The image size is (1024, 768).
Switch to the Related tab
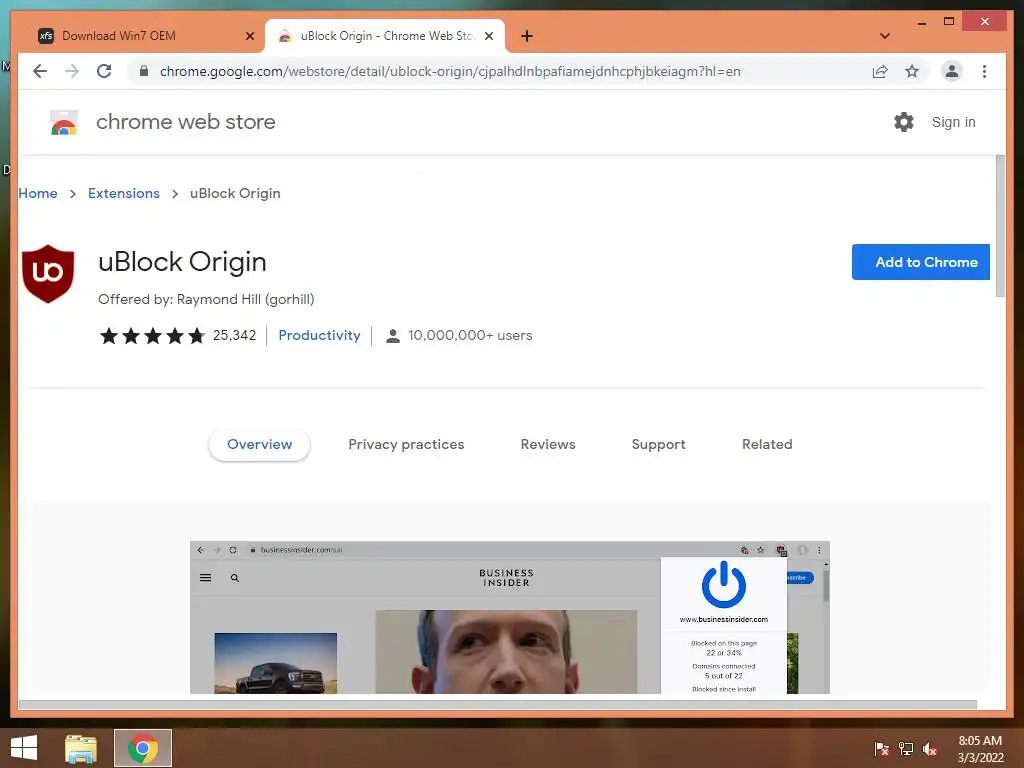767,445
